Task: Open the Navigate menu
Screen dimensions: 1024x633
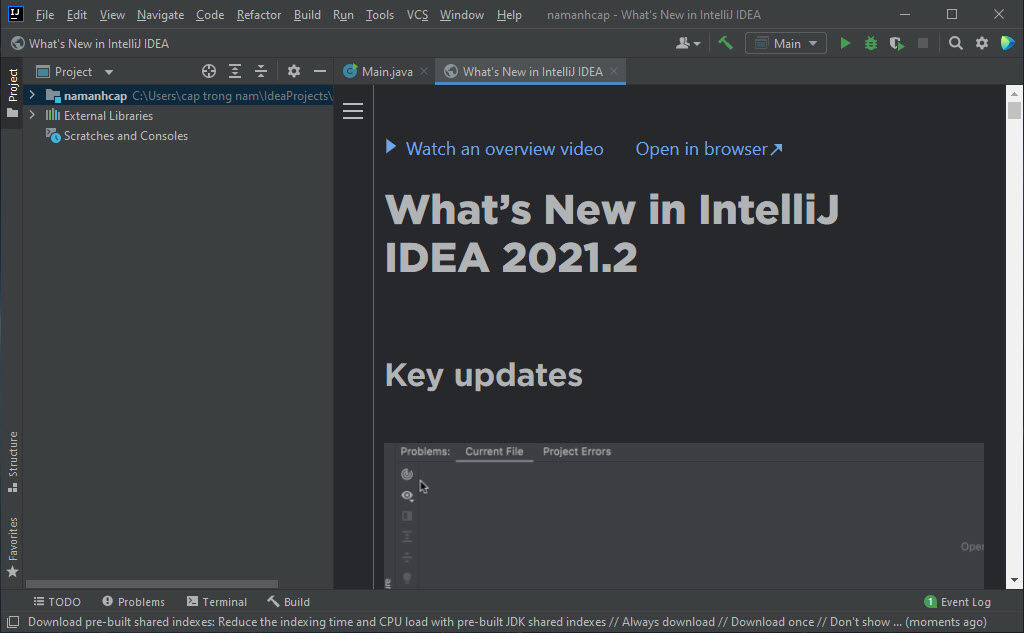Action: pos(160,14)
